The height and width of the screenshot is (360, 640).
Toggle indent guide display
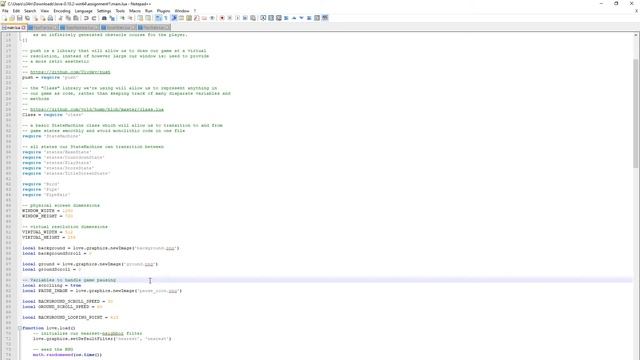coord(173,18)
